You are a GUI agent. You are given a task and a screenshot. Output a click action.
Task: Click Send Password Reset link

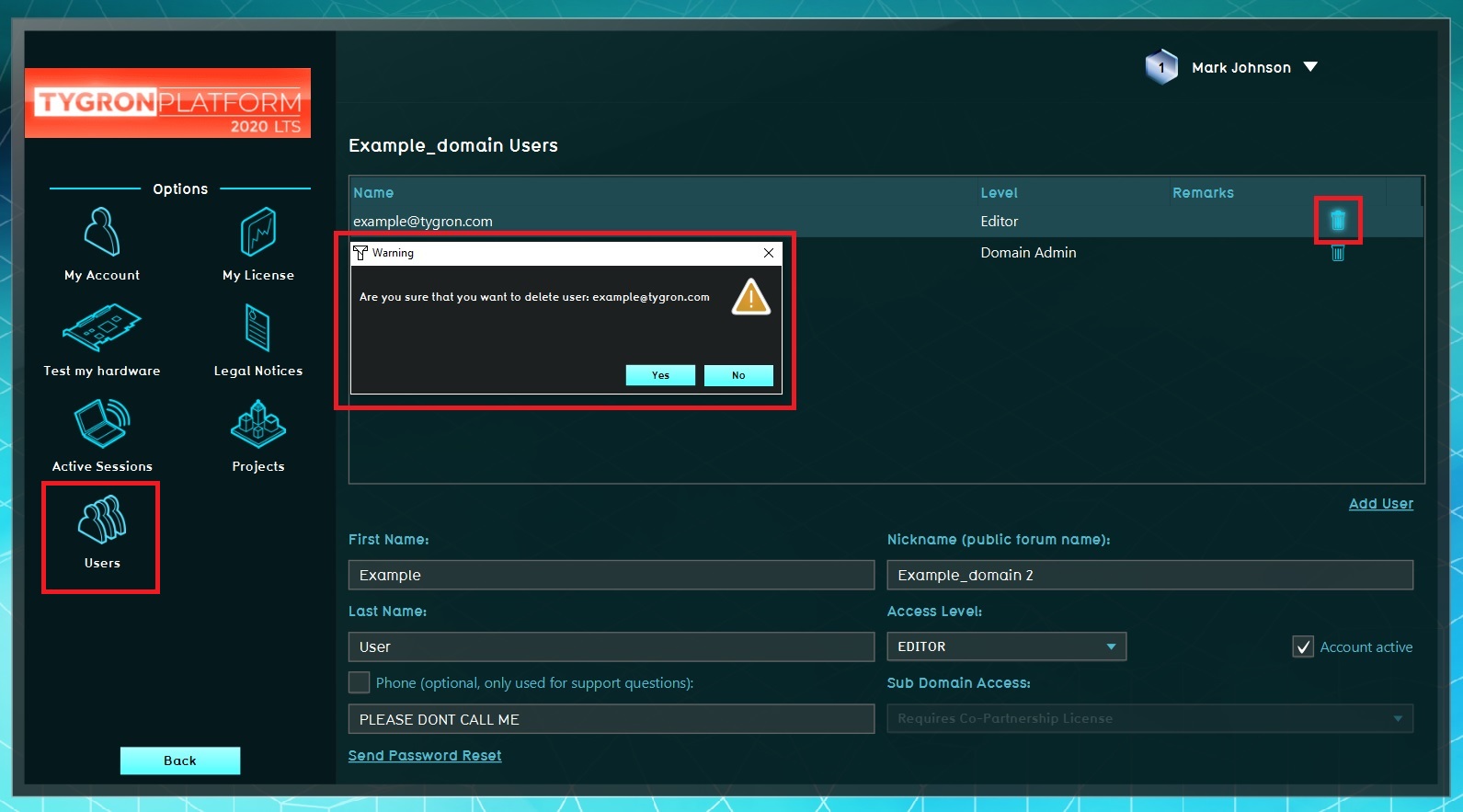pos(425,756)
